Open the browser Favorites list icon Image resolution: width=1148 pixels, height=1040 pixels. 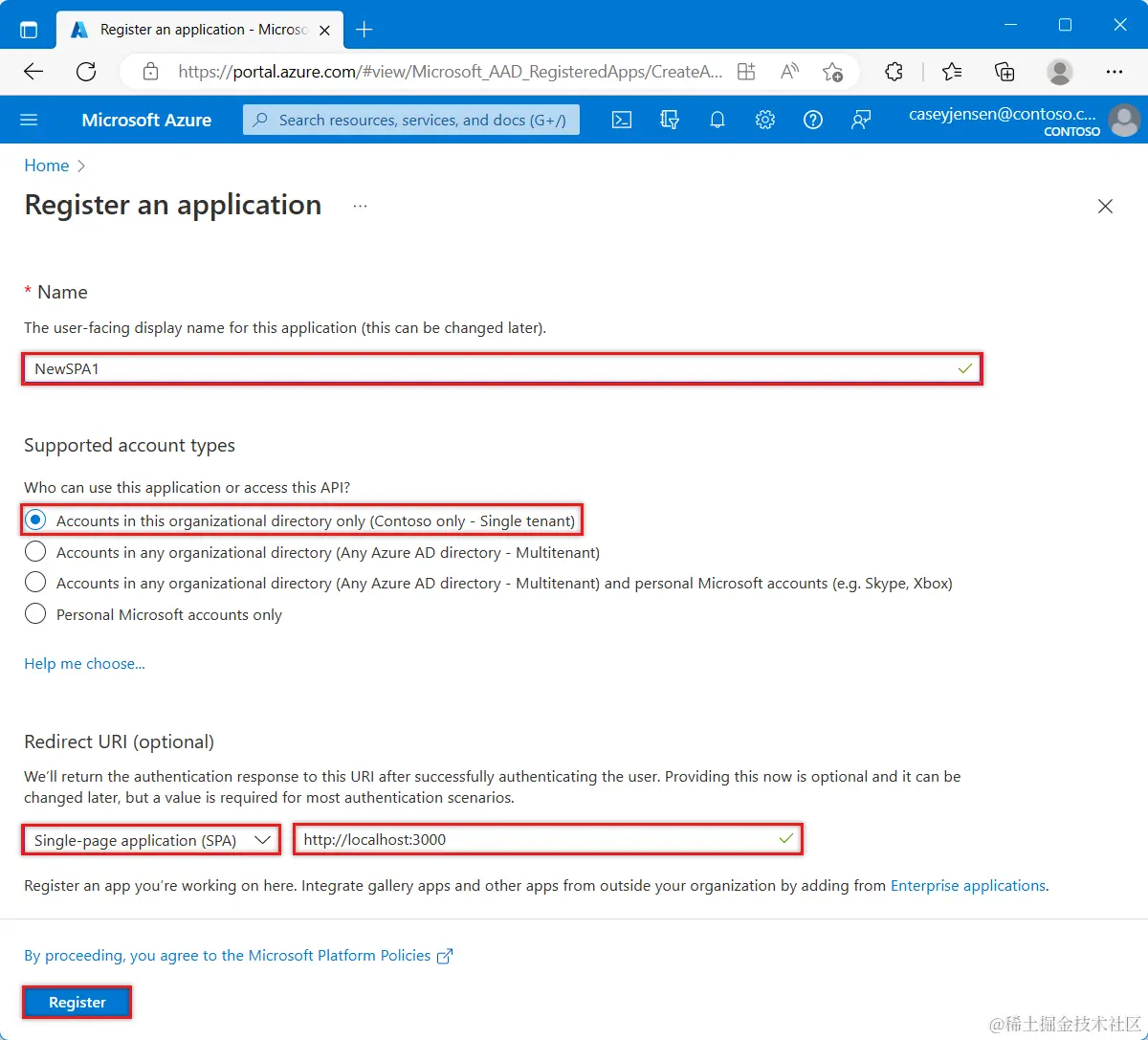[x=952, y=72]
